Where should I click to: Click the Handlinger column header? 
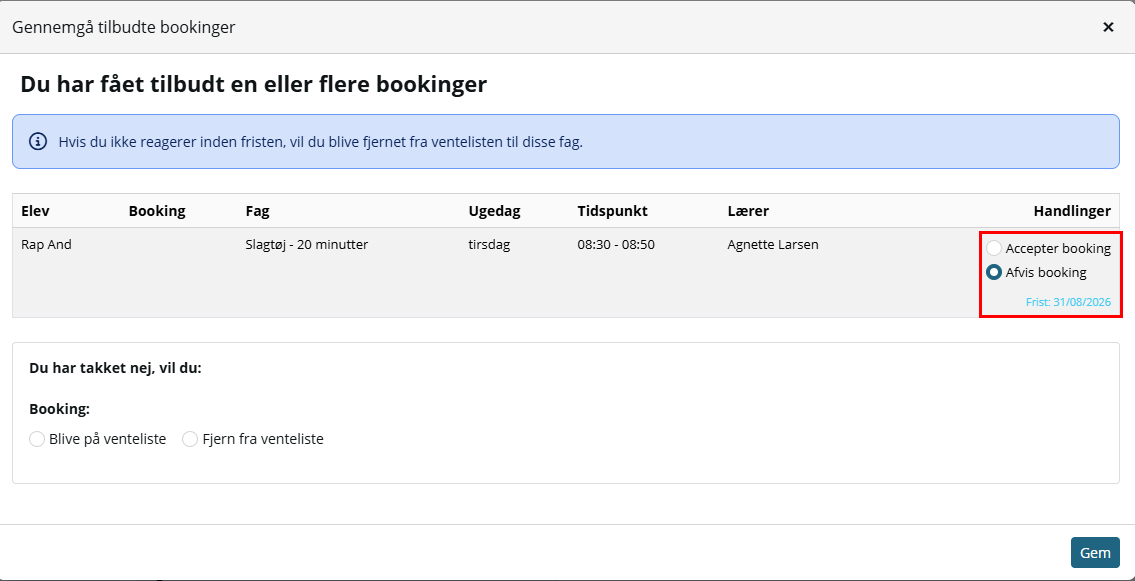pyautogui.click(x=1071, y=211)
